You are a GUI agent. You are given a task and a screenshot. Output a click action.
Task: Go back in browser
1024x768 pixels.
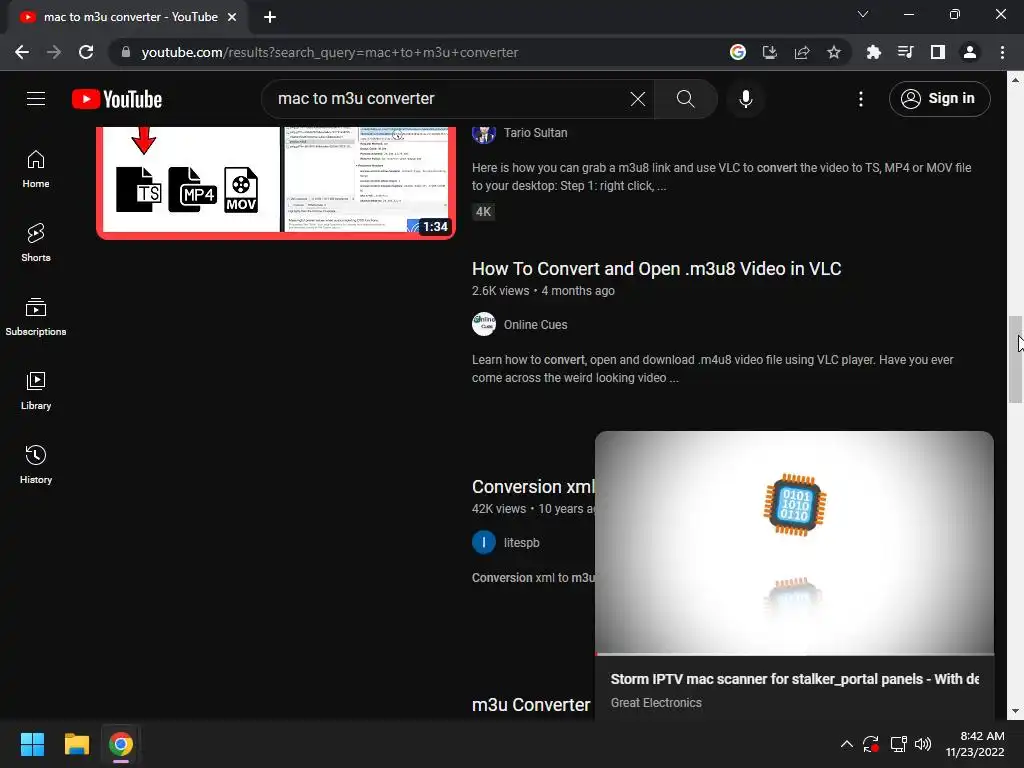[22, 52]
